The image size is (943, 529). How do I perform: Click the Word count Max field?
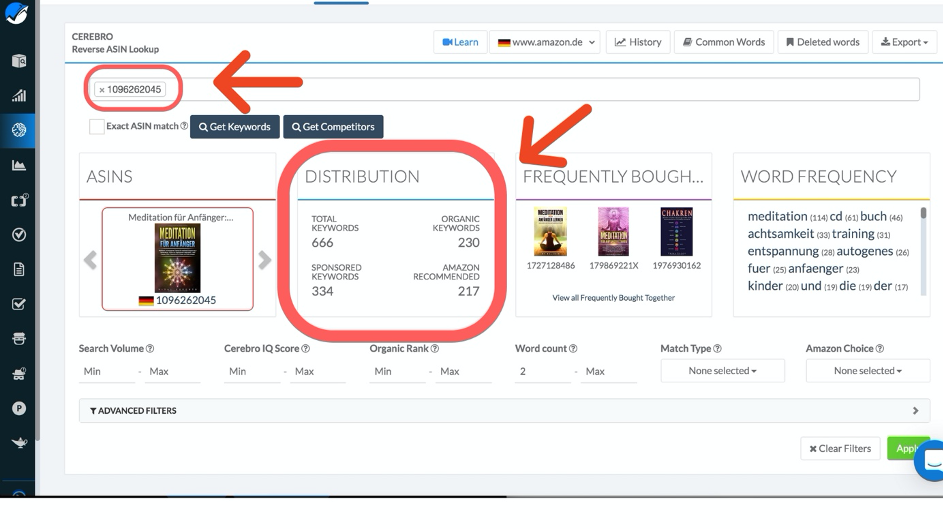tap(609, 372)
